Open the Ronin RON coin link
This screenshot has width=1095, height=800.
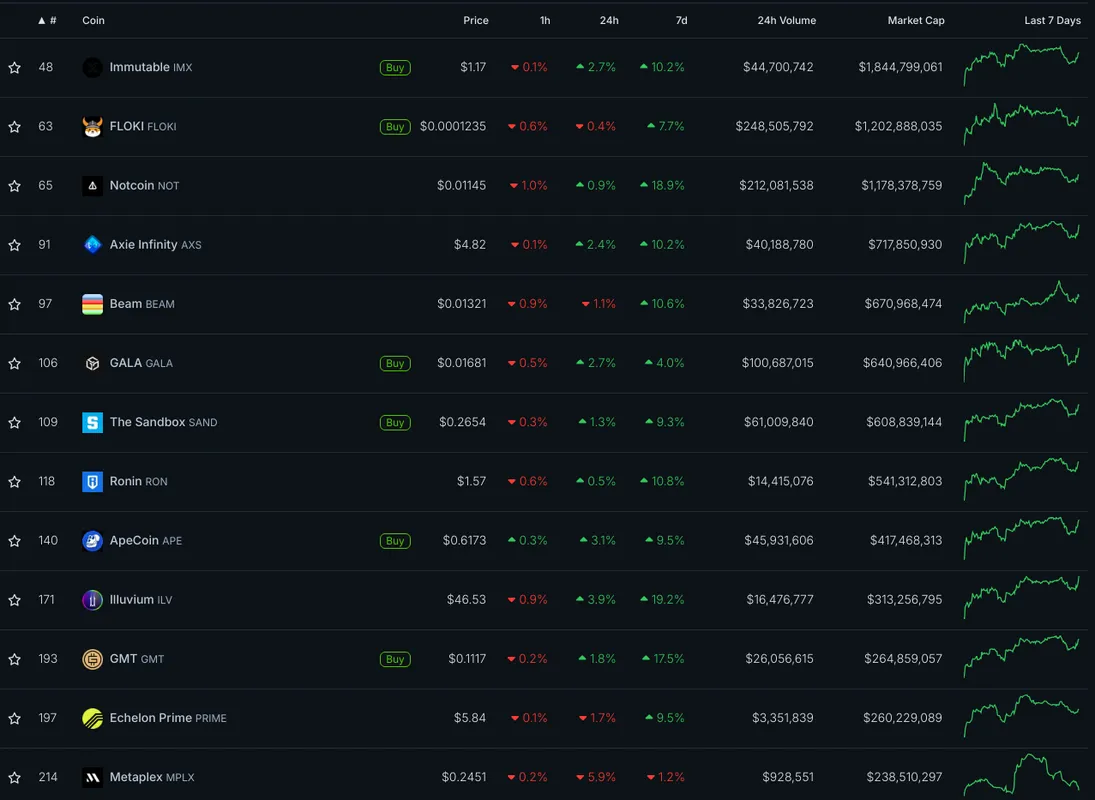(138, 481)
